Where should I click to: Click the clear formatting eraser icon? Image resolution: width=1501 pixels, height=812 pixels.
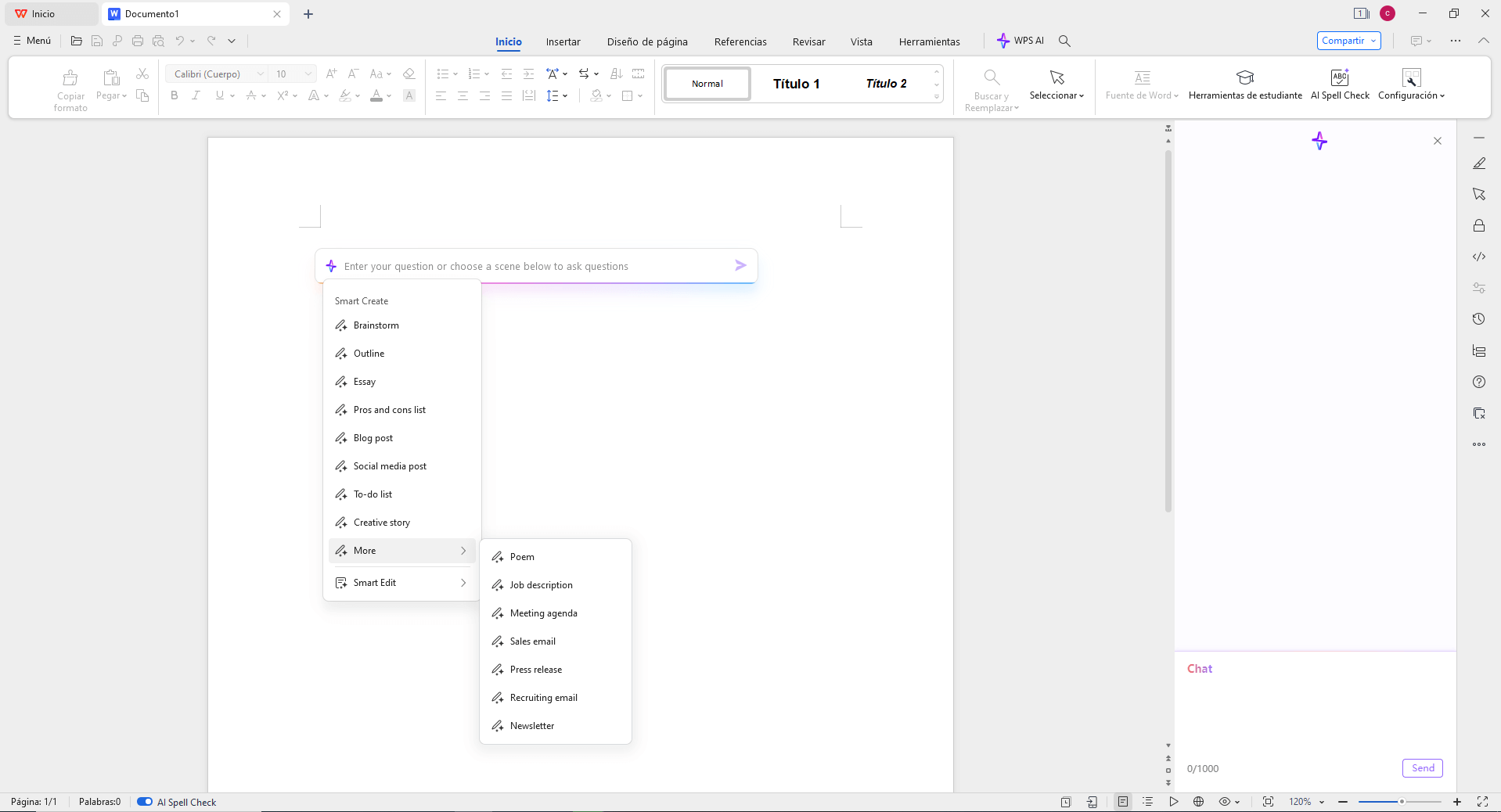coord(409,74)
